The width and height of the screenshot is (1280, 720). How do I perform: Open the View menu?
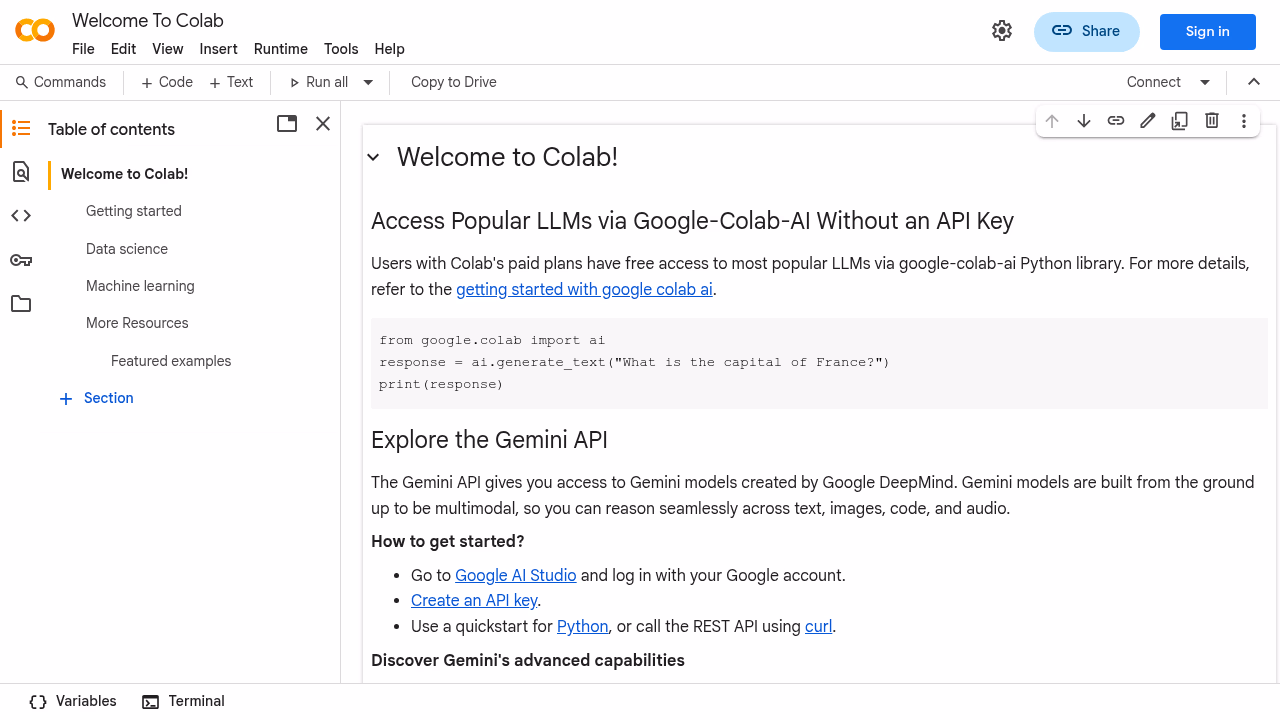[167, 49]
